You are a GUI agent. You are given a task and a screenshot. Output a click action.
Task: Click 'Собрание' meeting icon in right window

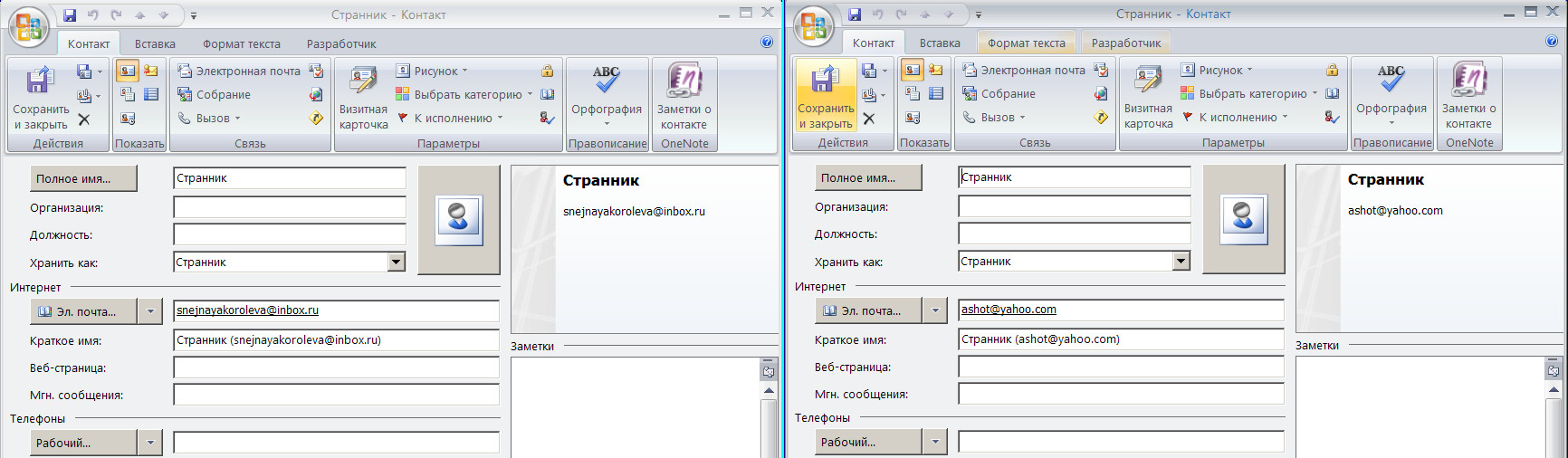click(x=999, y=93)
